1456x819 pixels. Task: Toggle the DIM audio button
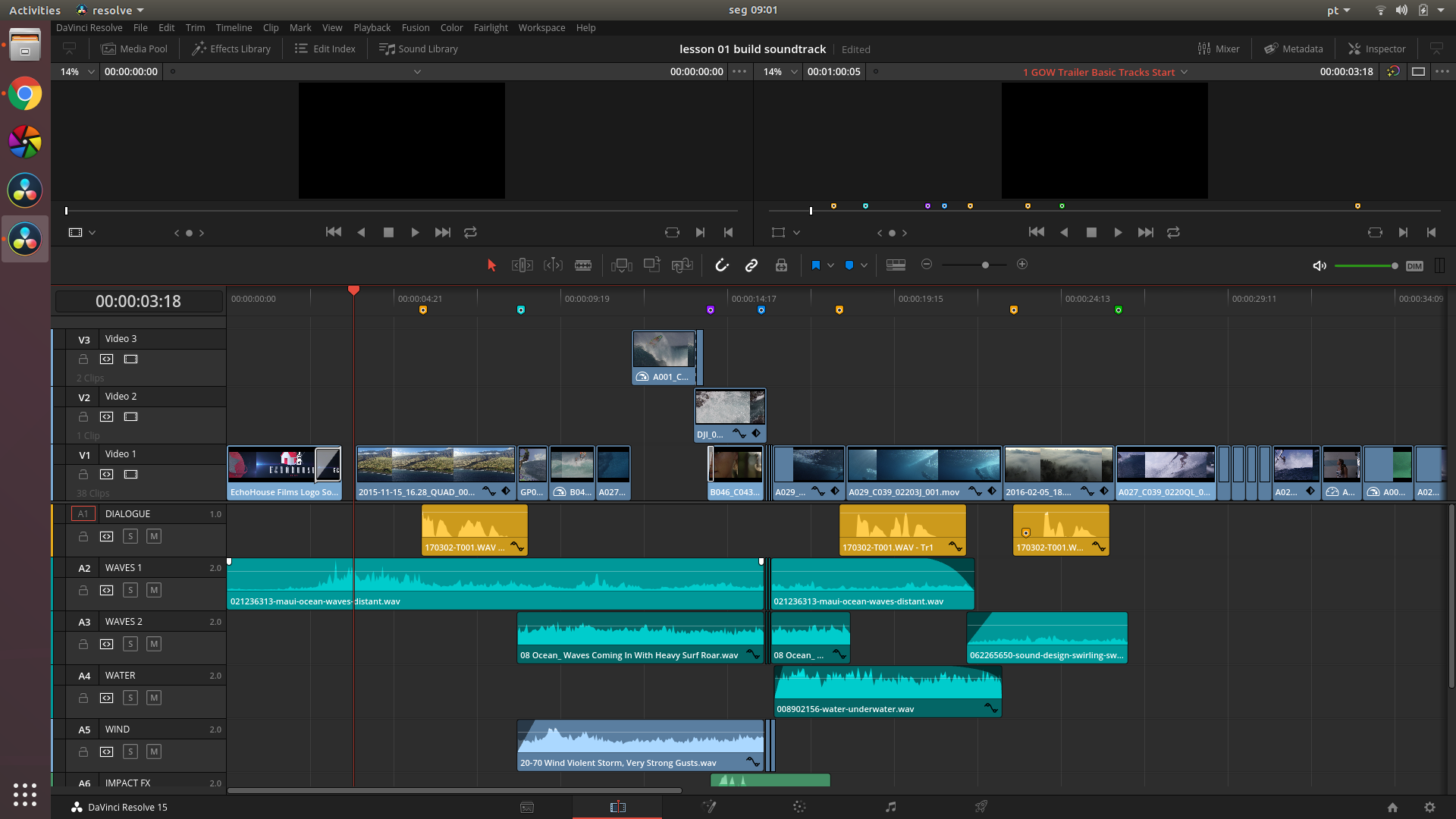[1414, 266]
